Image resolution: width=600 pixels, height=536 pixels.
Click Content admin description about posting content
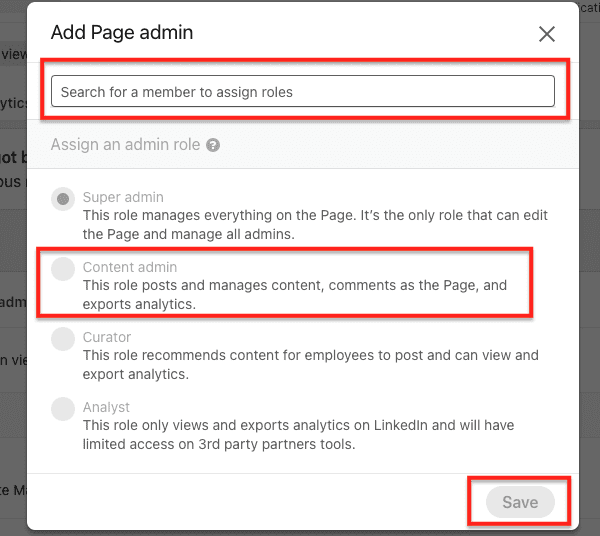(295, 295)
